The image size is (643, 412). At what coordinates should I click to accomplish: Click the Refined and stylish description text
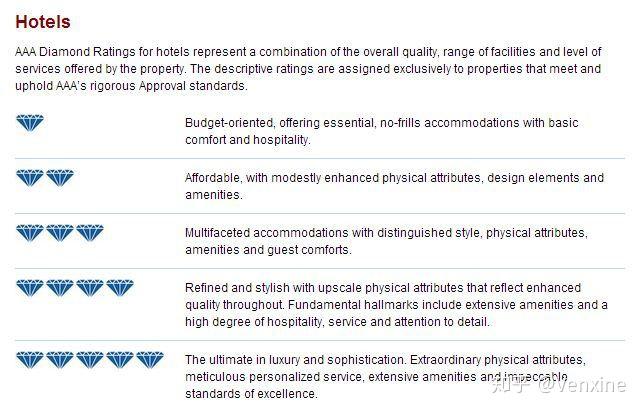click(x=396, y=304)
